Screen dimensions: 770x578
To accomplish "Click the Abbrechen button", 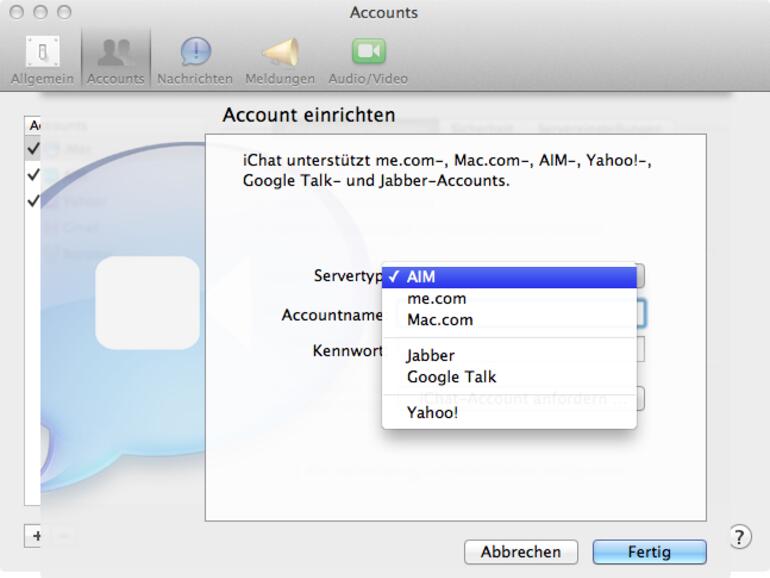I will tap(521, 552).
